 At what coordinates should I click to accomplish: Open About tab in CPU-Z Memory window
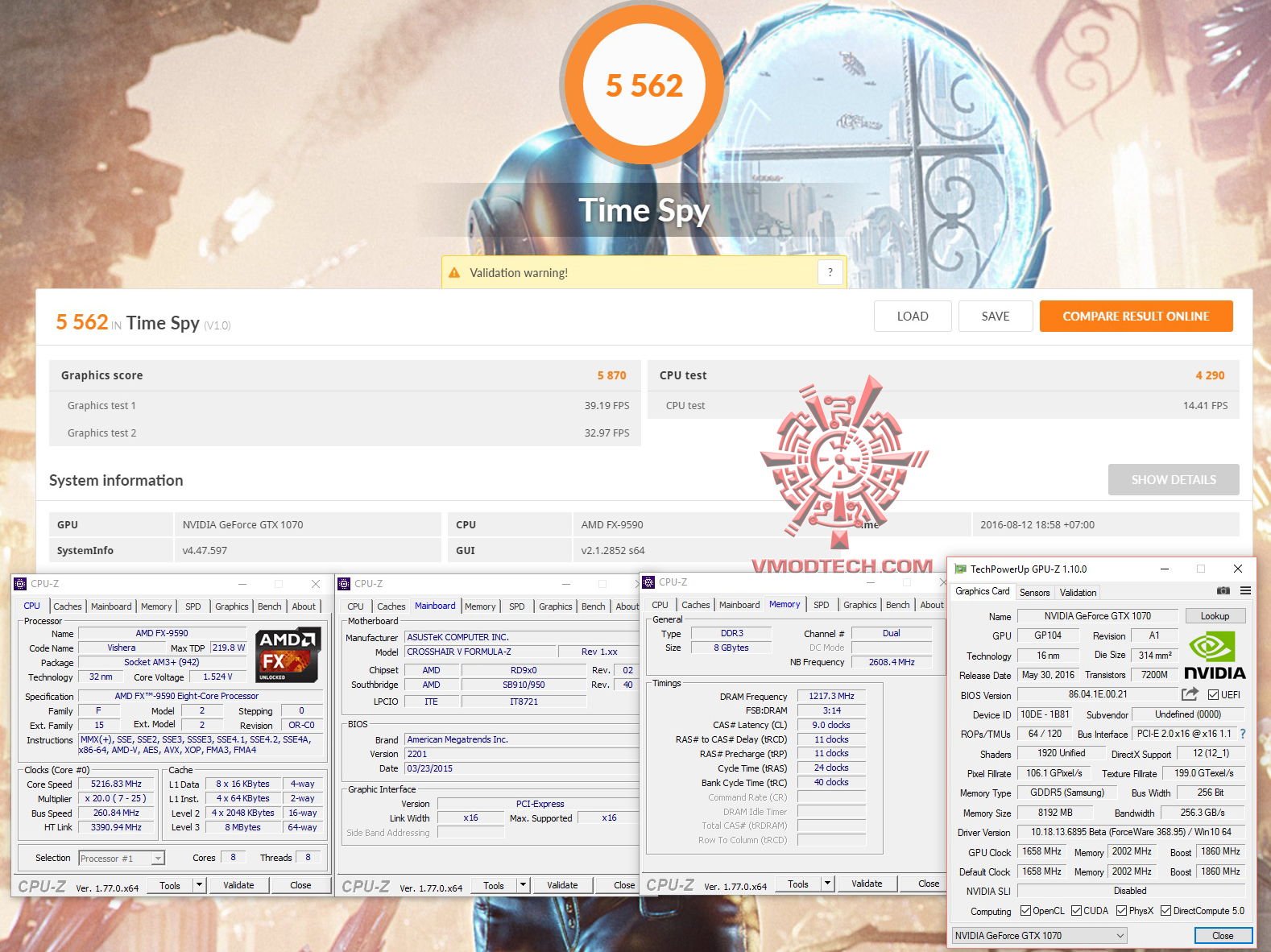[932, 605]
